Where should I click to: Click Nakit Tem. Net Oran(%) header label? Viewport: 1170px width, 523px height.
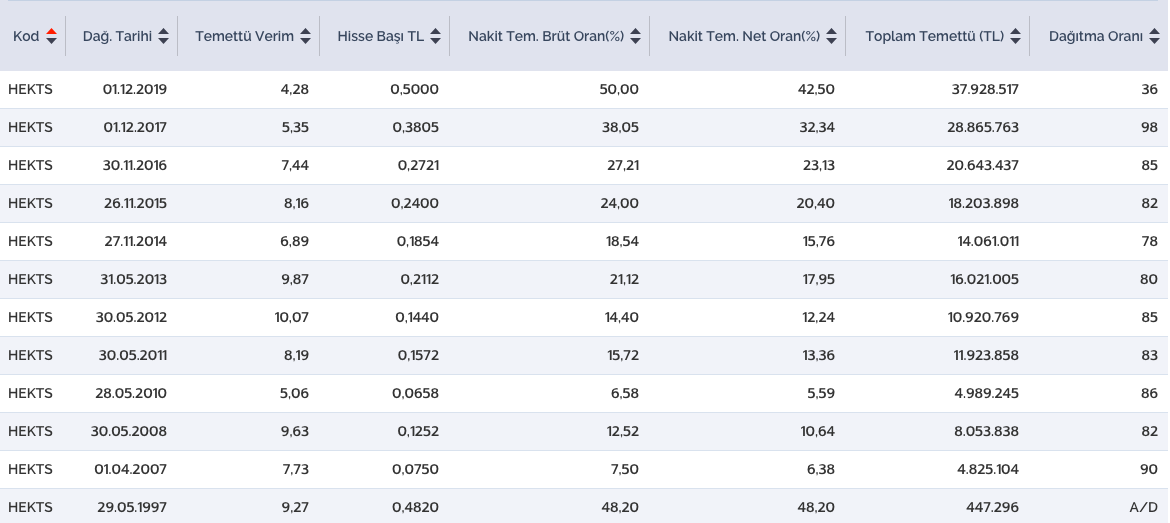744,36
